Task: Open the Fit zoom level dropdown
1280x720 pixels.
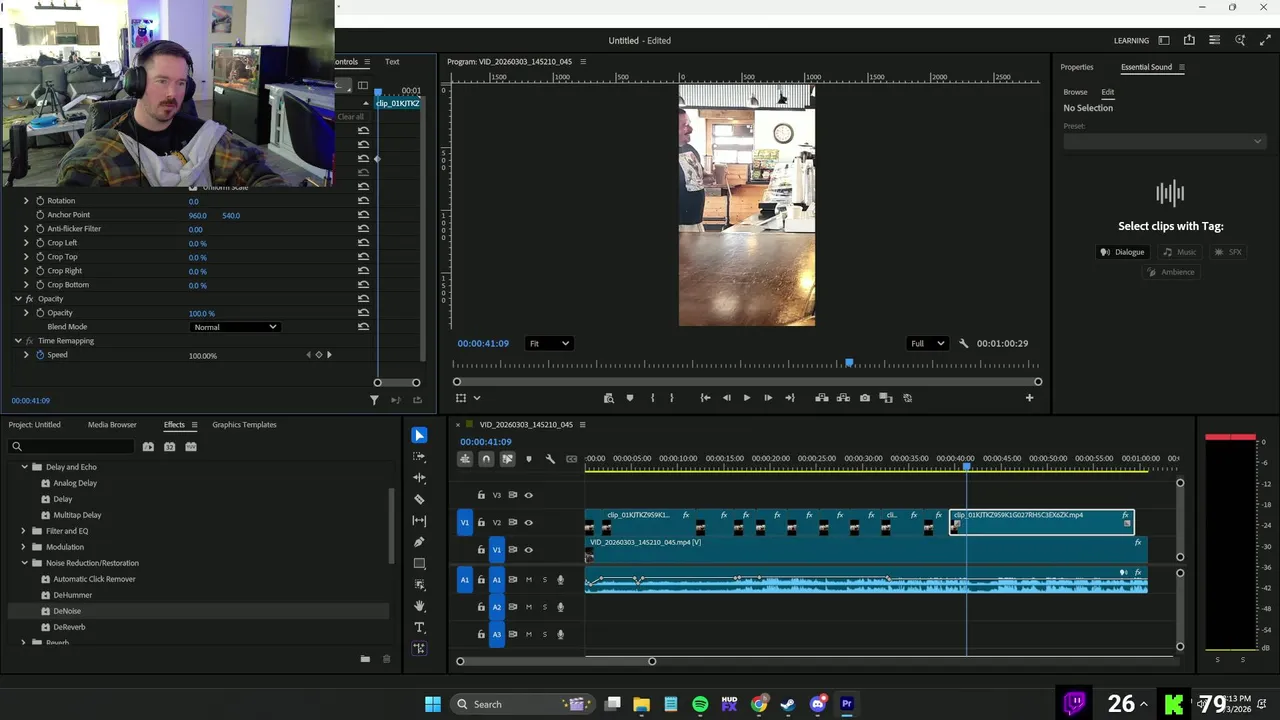Action: point(549,344)
